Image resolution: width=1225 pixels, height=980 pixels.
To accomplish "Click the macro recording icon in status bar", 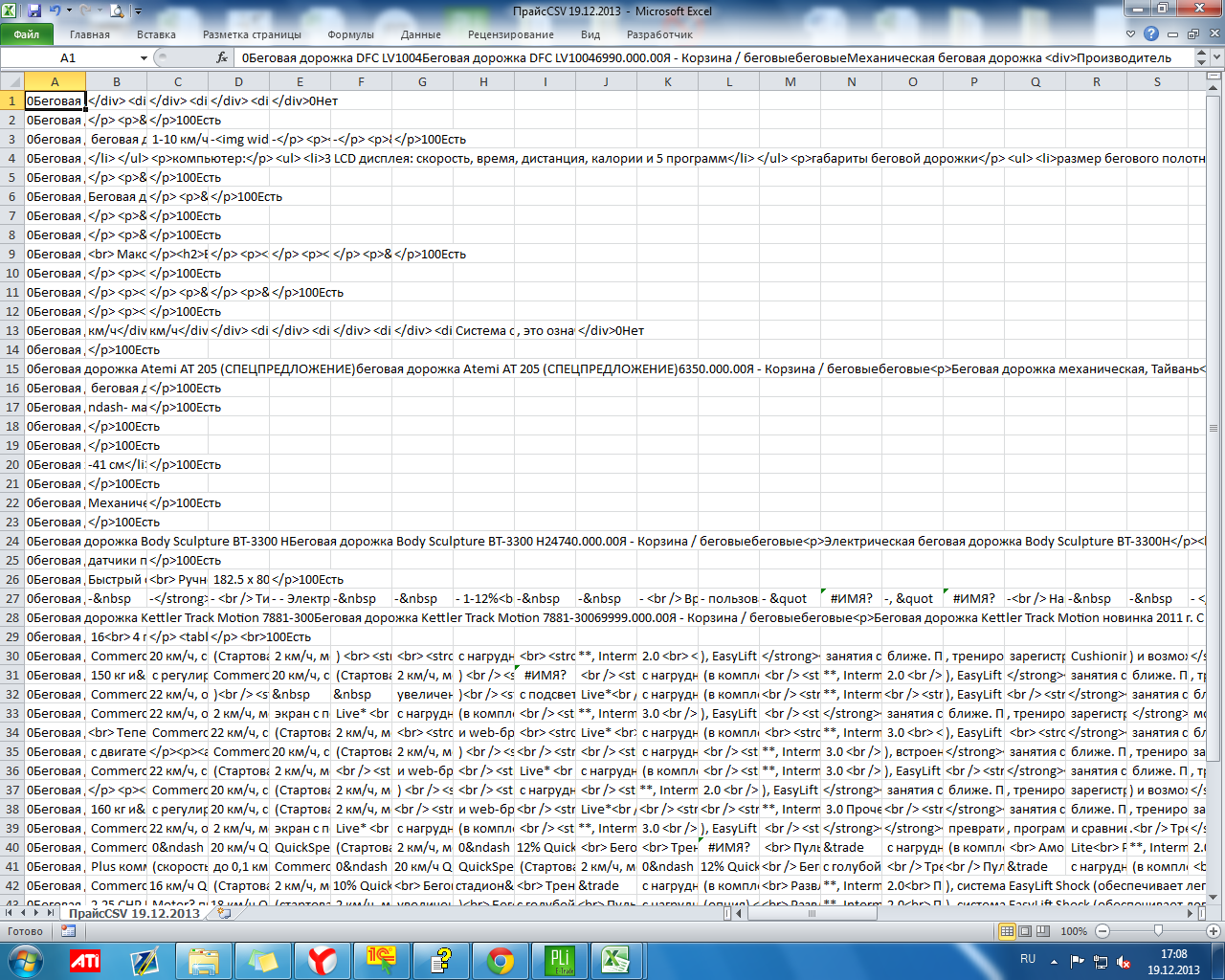I will 68,930.
